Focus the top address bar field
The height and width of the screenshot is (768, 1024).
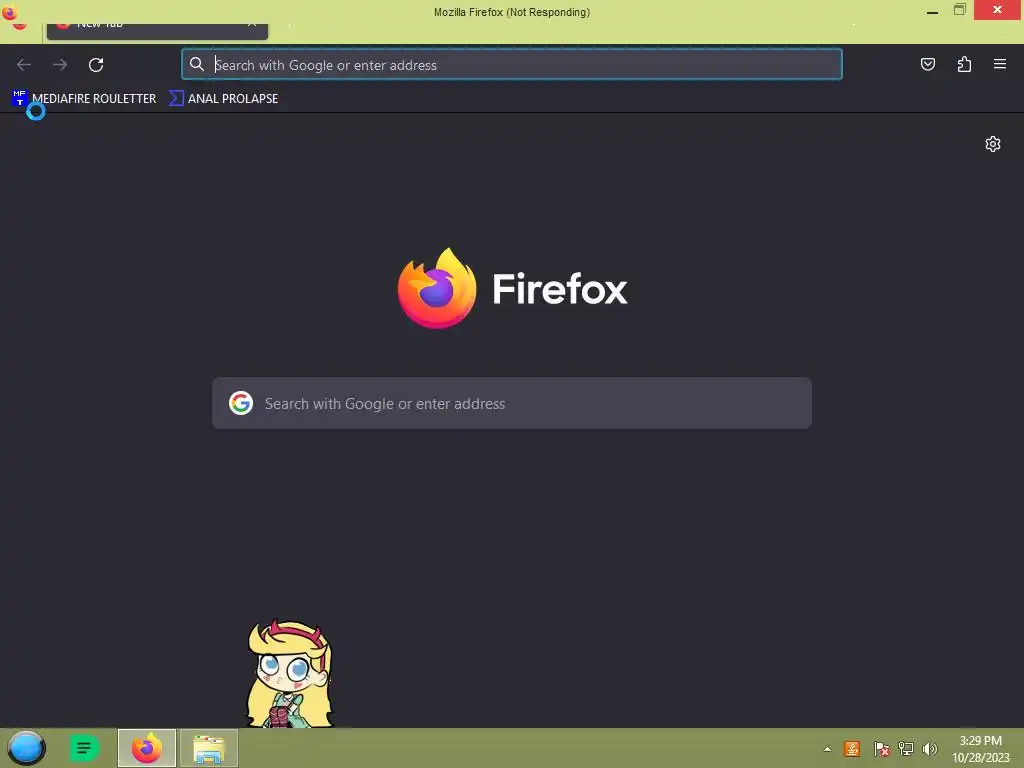pos(512,64)
